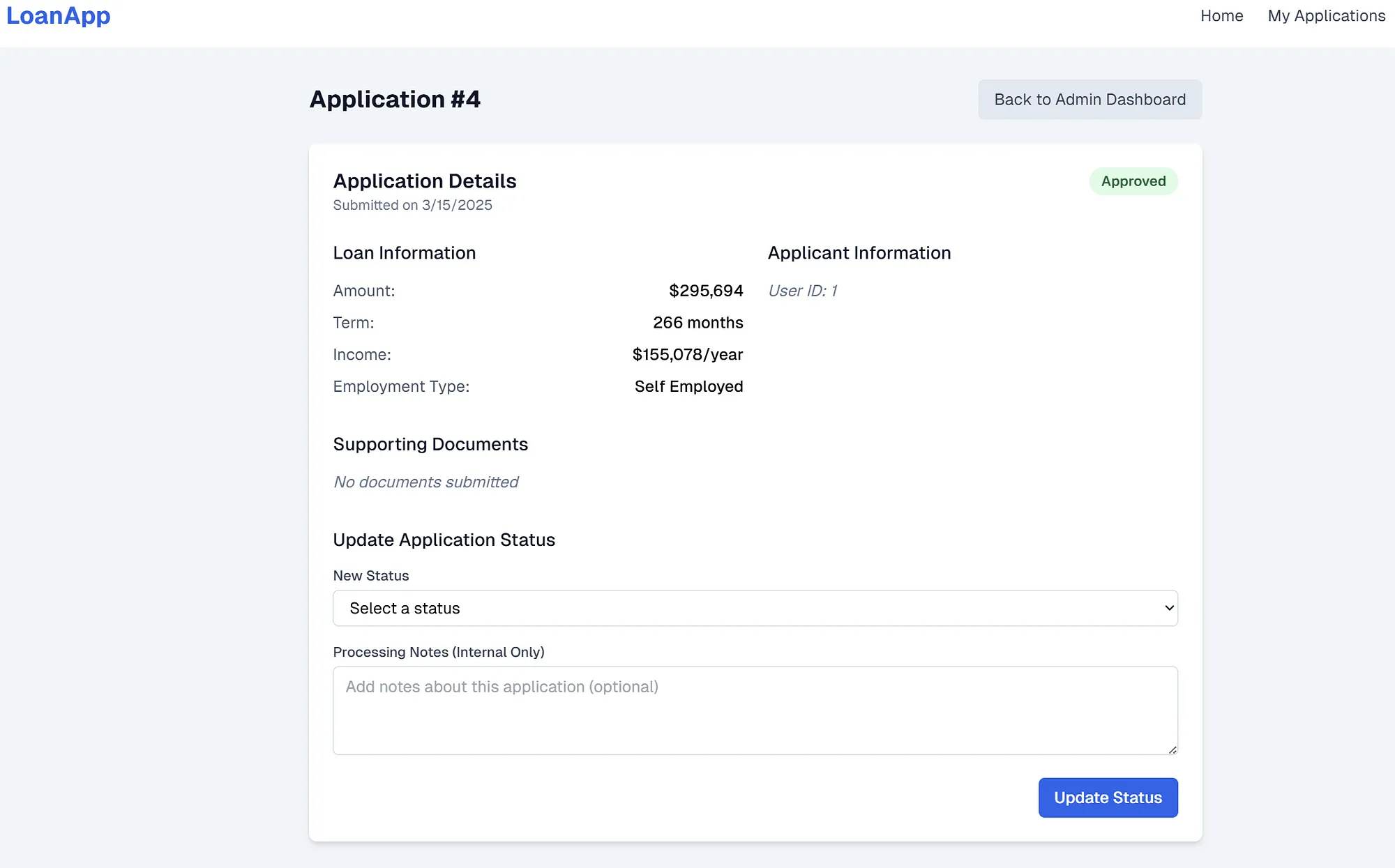Click the User ID: 1 text
Screen dimensions: 1395x868
point(802,291)
